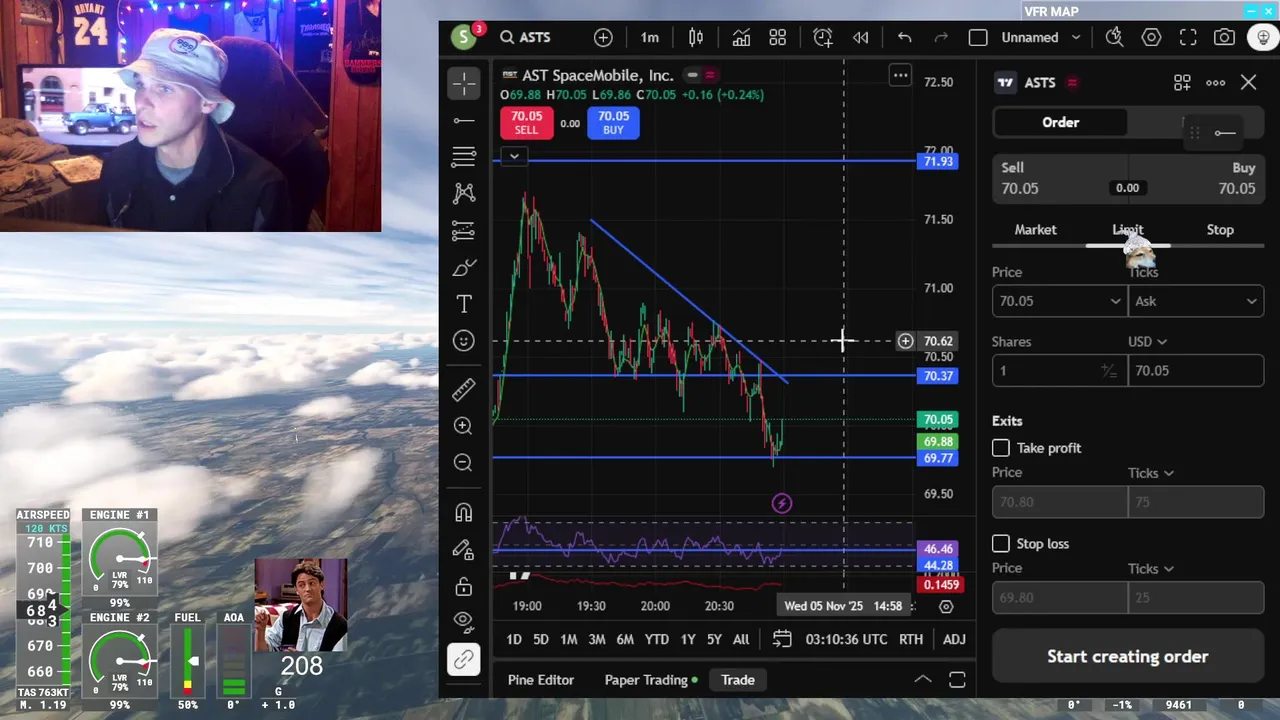Screen dimensions: 1280x720
Task: Select the 1D time range
Action: 513,639
